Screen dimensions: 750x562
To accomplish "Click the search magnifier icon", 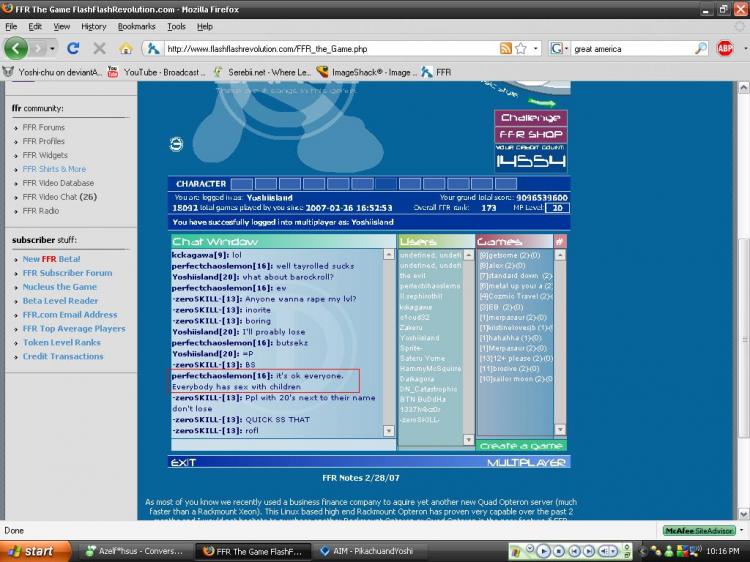I will 701,48.
